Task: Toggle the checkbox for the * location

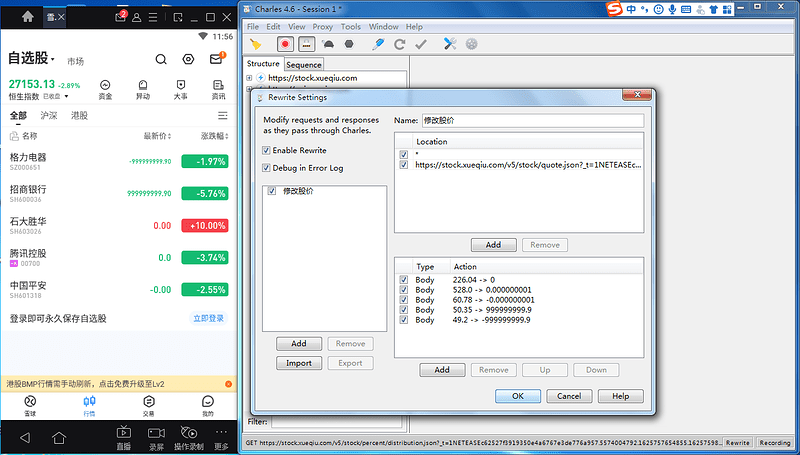Action: pos(404,154)
